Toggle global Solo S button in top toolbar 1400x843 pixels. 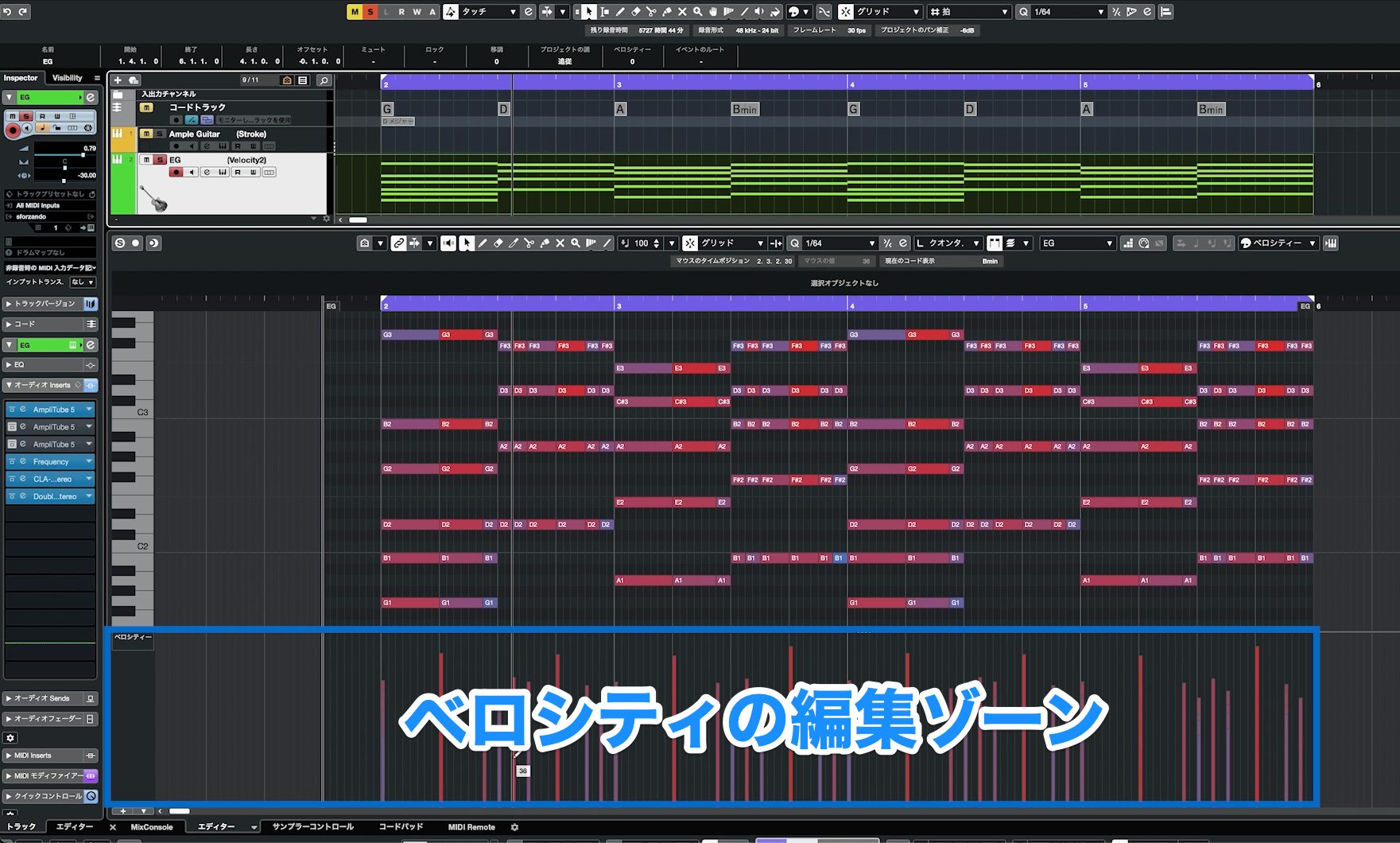click(x=370, y=12)
